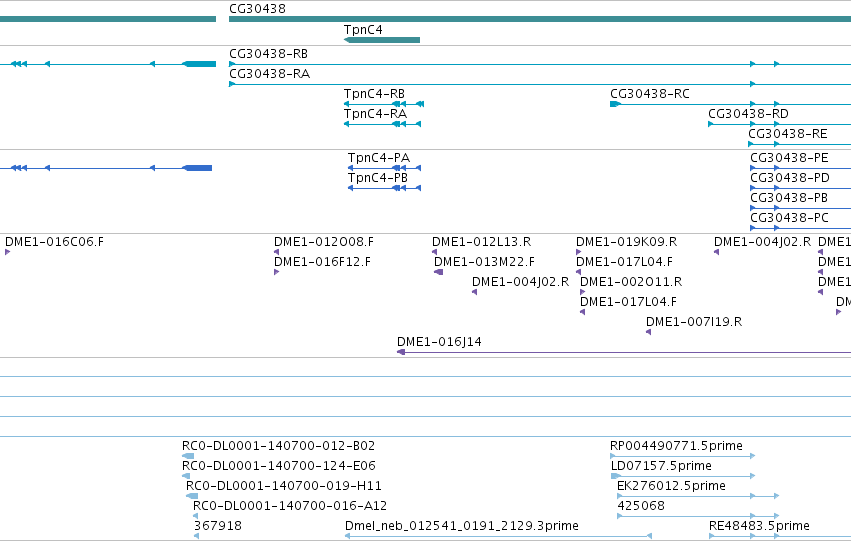Image resolution: width=851 pixels, height=541 pixels.
Task: Click the TpnC4 gene feature
Action: coord(382,40)
